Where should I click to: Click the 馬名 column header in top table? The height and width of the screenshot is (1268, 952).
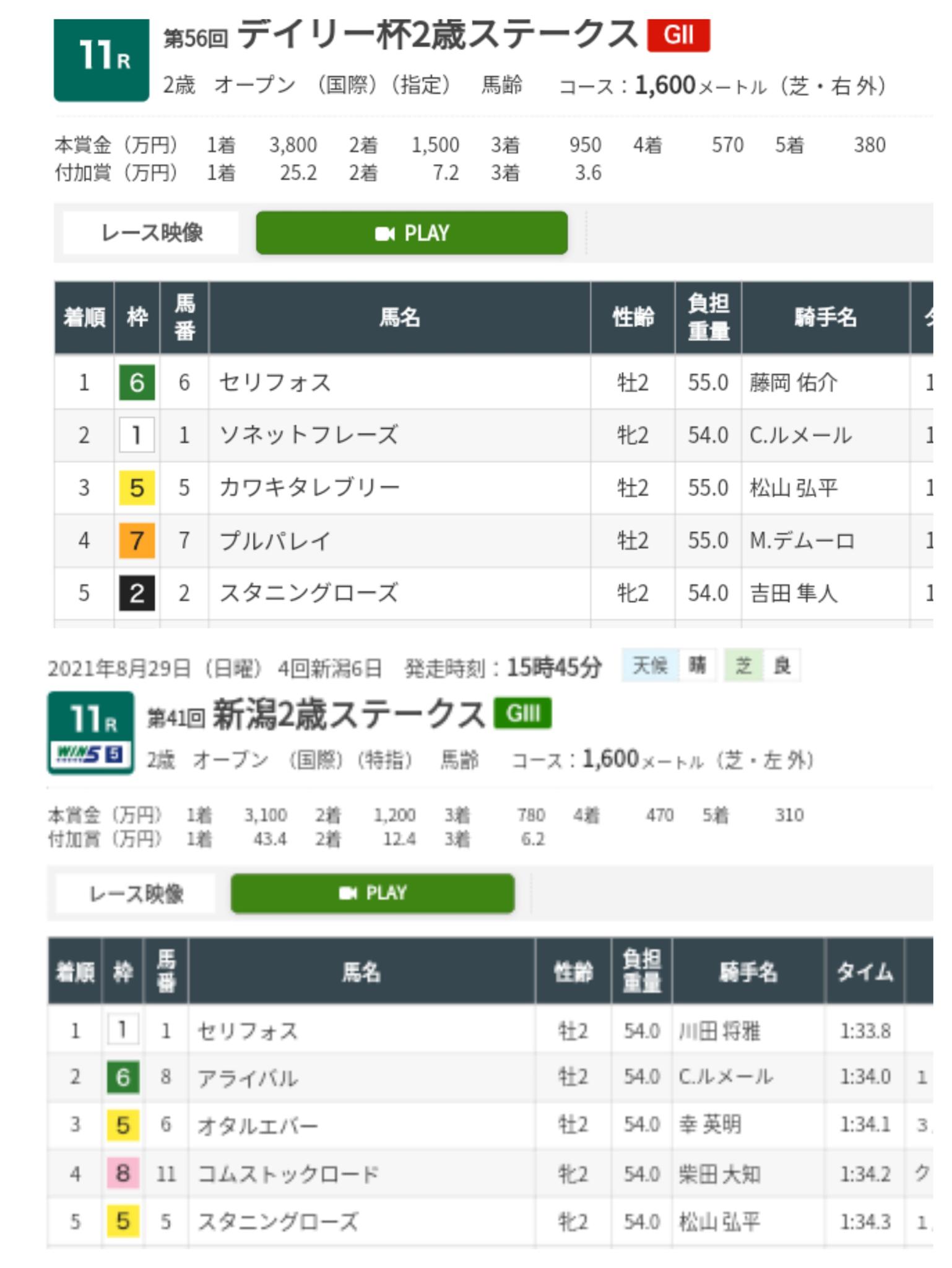click(399, 318)
